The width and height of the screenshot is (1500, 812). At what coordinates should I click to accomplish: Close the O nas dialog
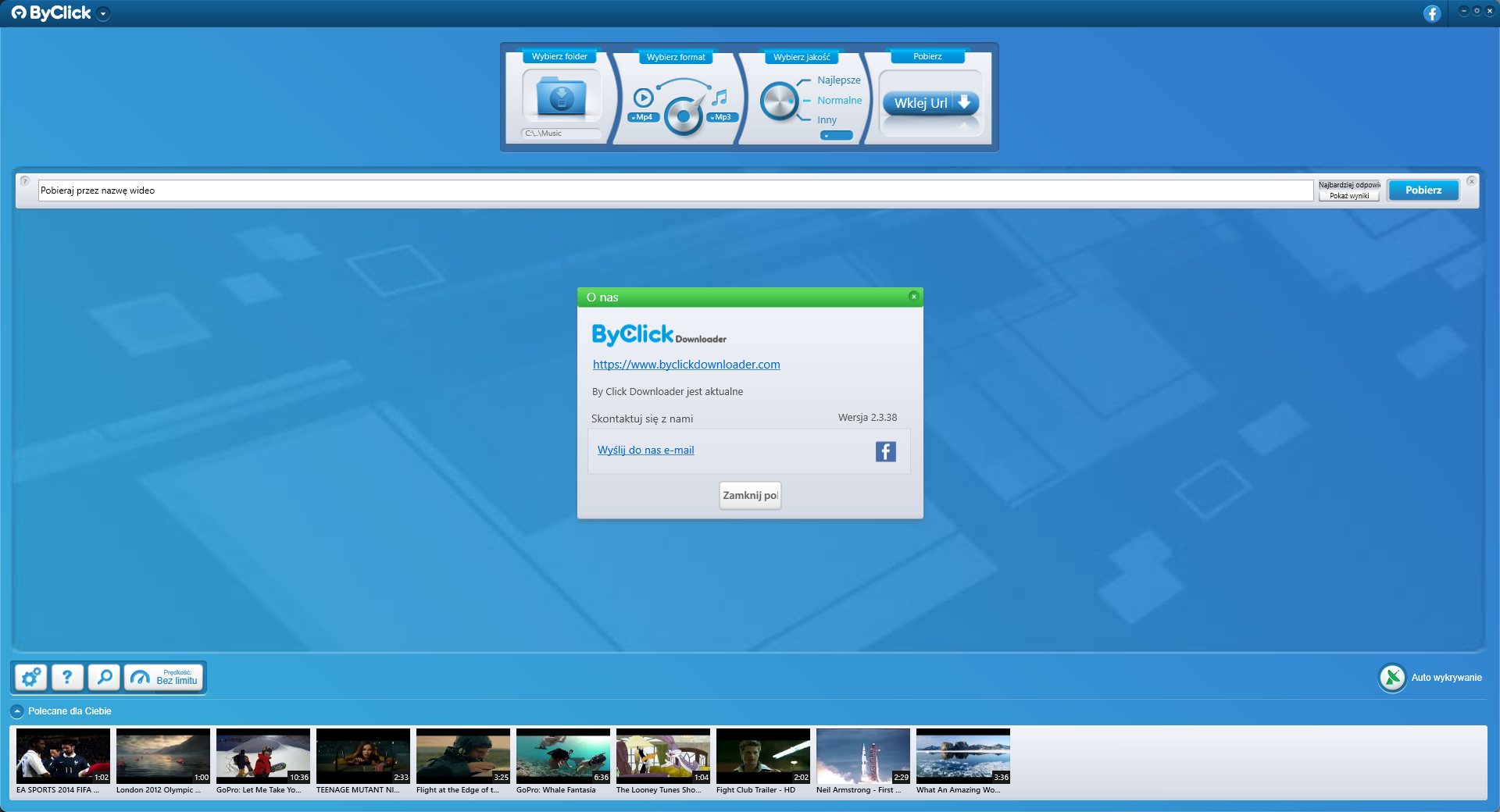(913, 297)
